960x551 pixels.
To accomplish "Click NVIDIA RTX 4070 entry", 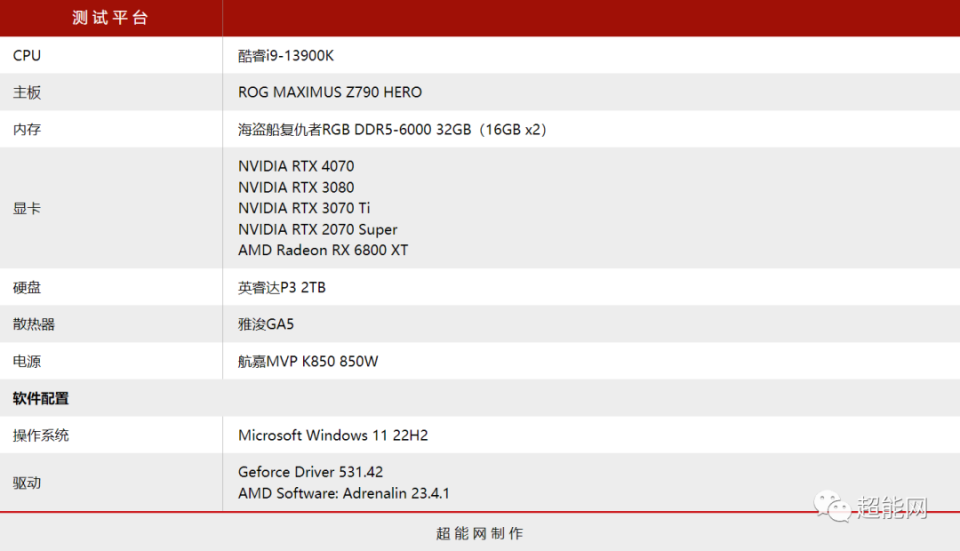I will pos(296,166).
